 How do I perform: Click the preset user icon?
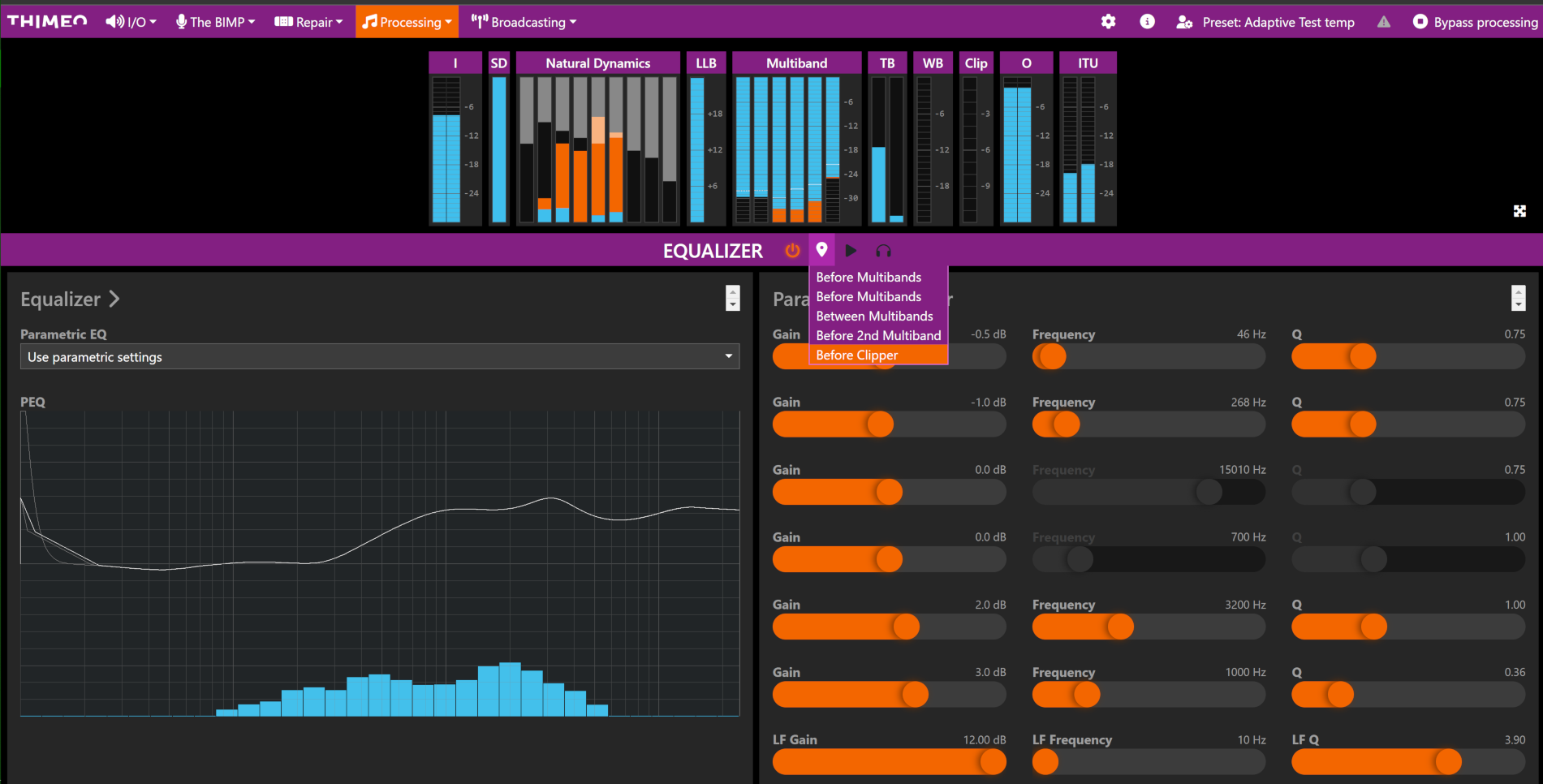pyautogui.click(x=1184, y=22)
